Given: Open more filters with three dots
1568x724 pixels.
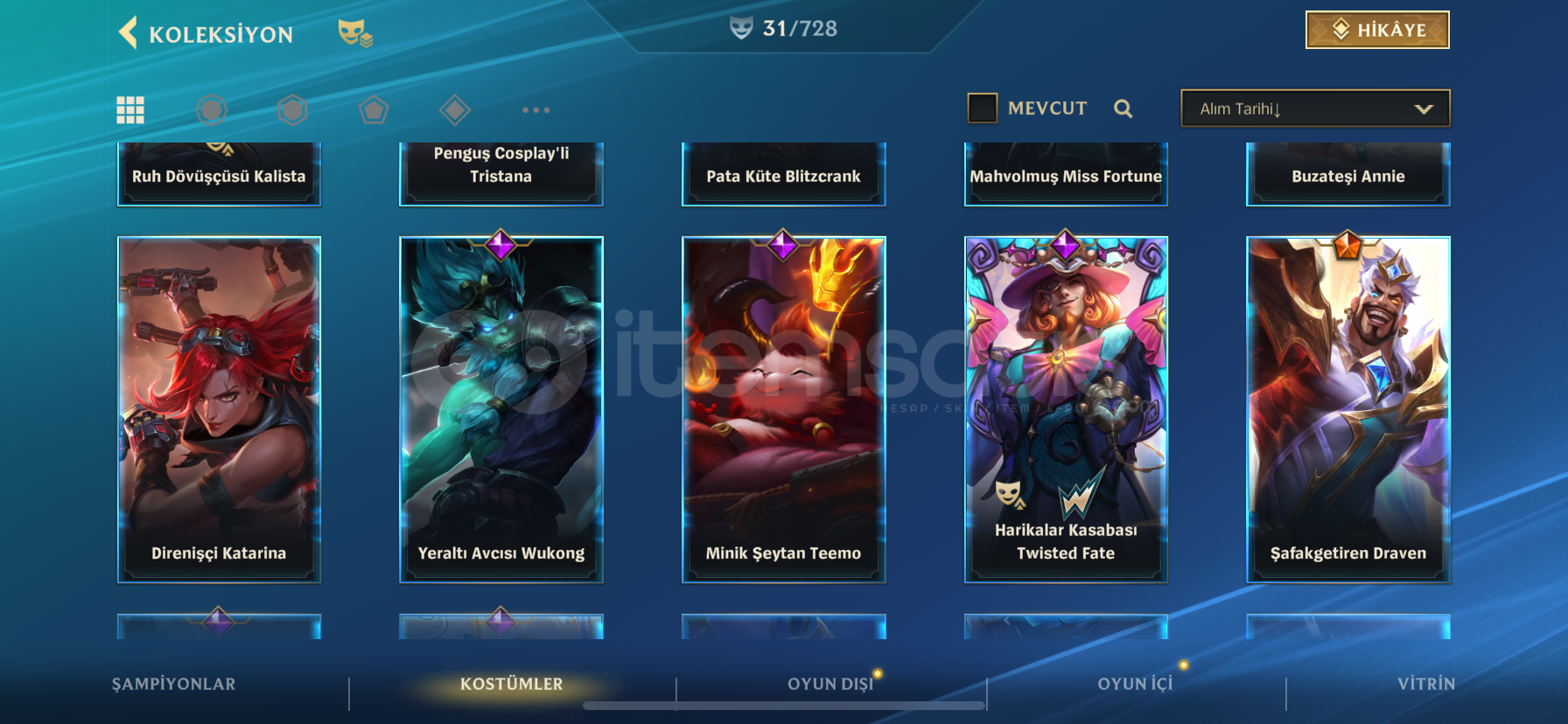Looking at the screenshot, I should click(x=535, y=110).
